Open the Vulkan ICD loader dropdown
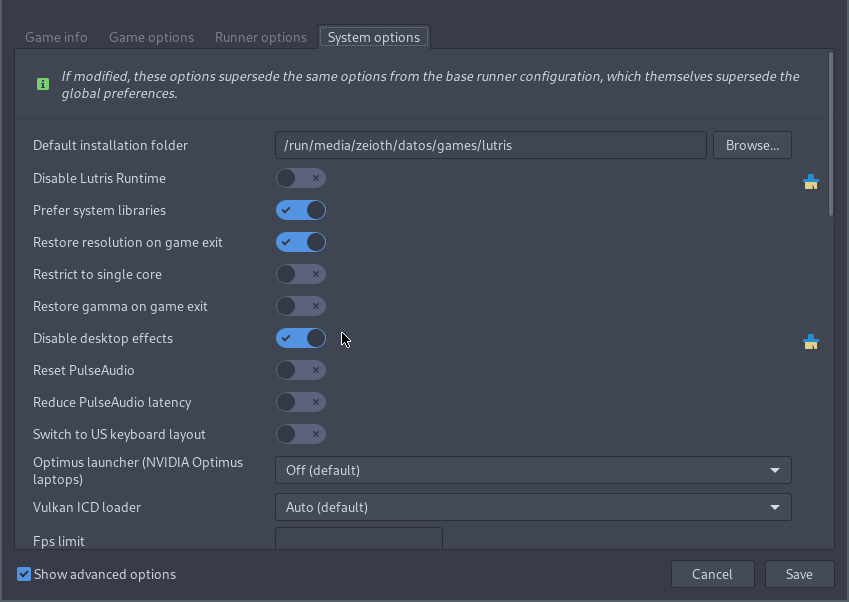The width and height of the screenshot is (849, 602). [533, 507]
